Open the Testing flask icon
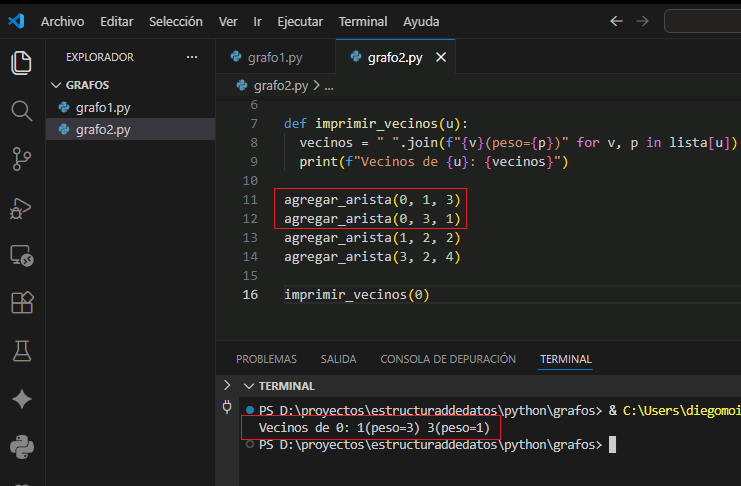The image size is (741, 486). coord(21,350)
